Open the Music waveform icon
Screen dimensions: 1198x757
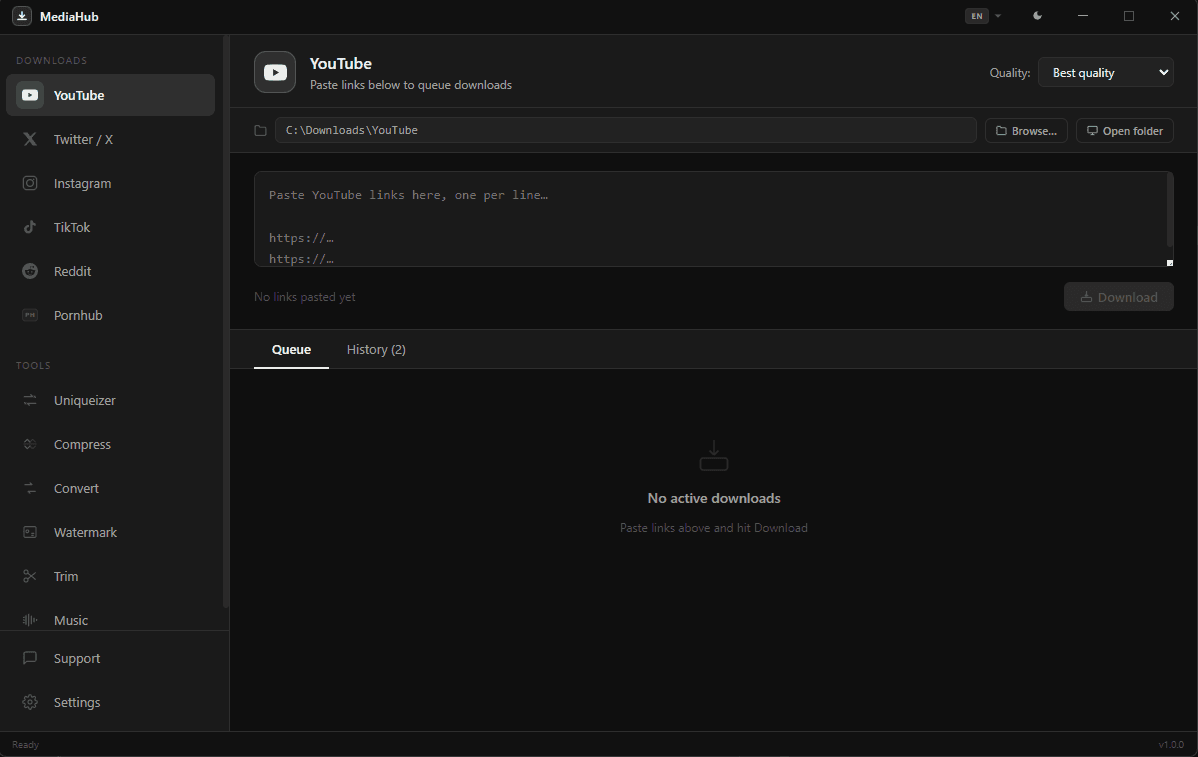click(30, 620)
